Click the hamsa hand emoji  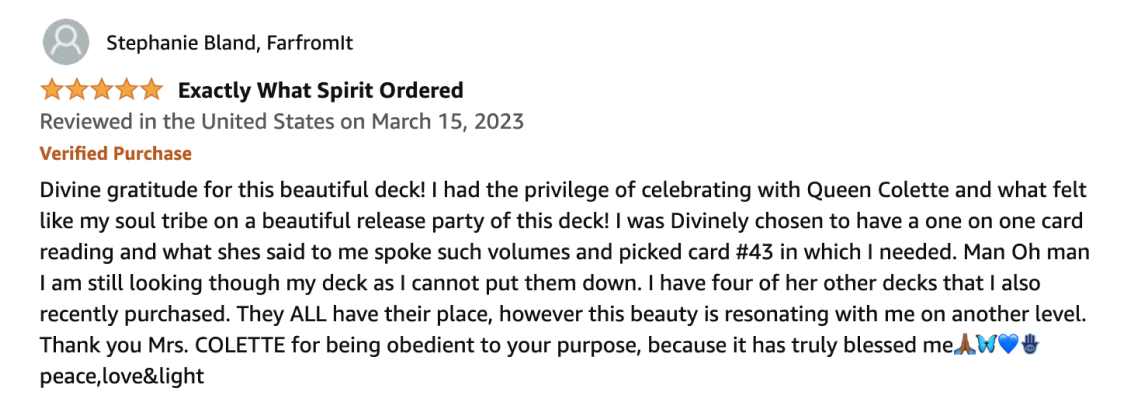[x=1030, y=345]
